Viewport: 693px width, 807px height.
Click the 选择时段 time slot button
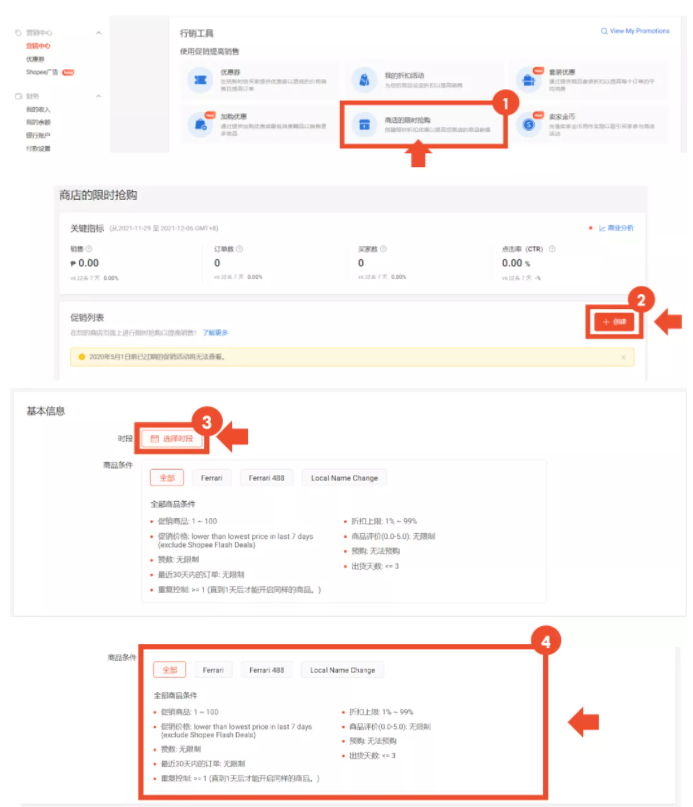pyautogui.click(x=171, y=438)
